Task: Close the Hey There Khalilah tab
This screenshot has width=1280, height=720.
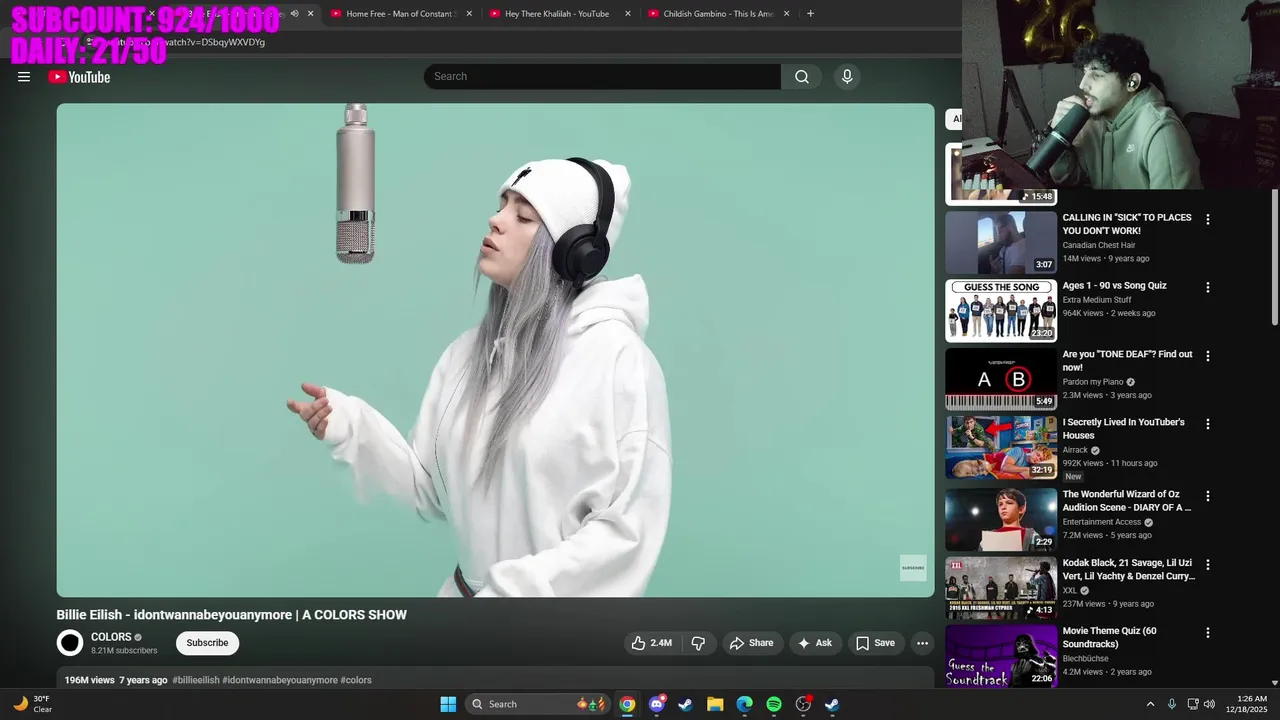Action: point(628,14)
